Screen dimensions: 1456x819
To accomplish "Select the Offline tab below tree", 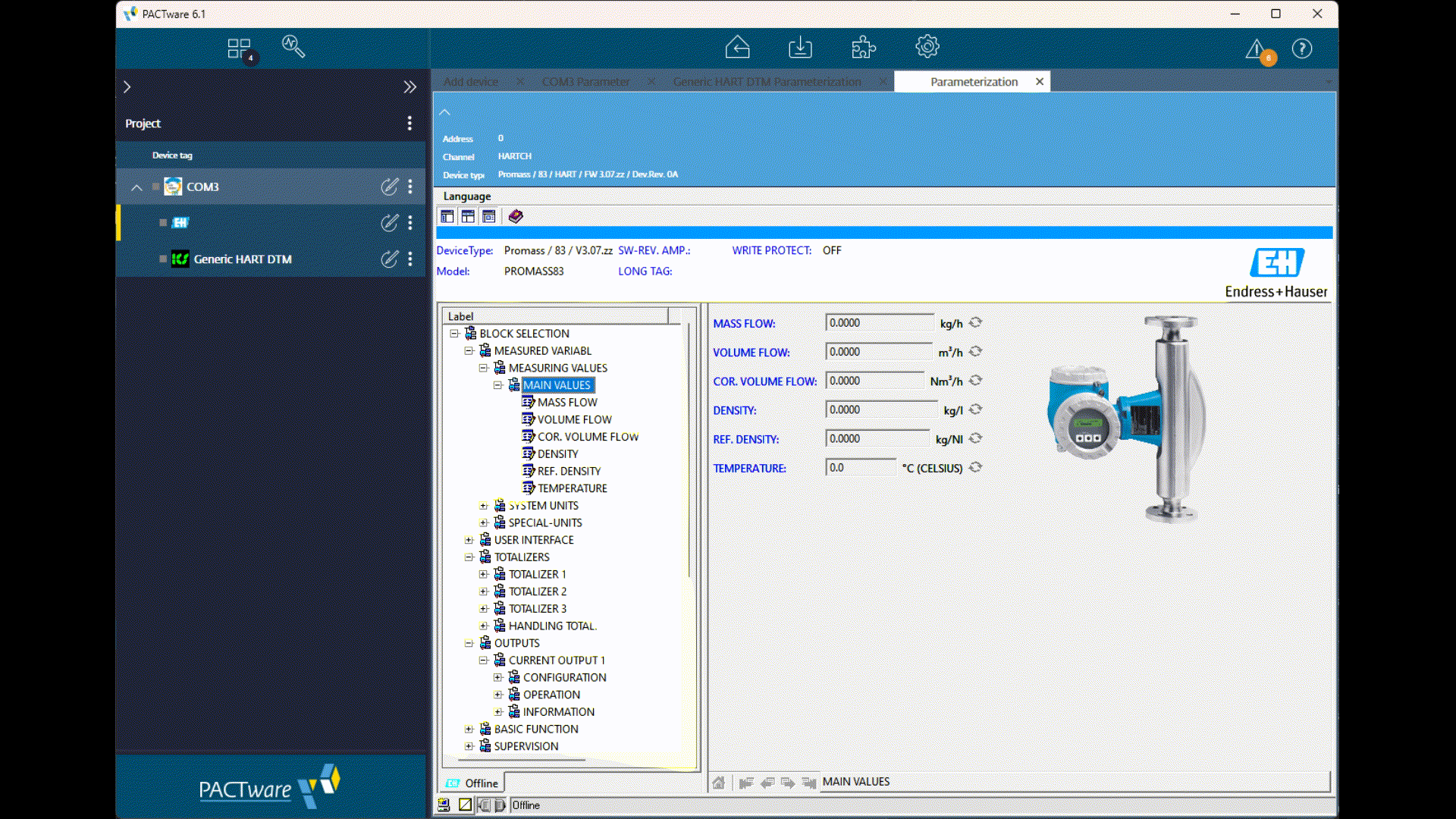I will pyautogui.click(x=472, y=783).
